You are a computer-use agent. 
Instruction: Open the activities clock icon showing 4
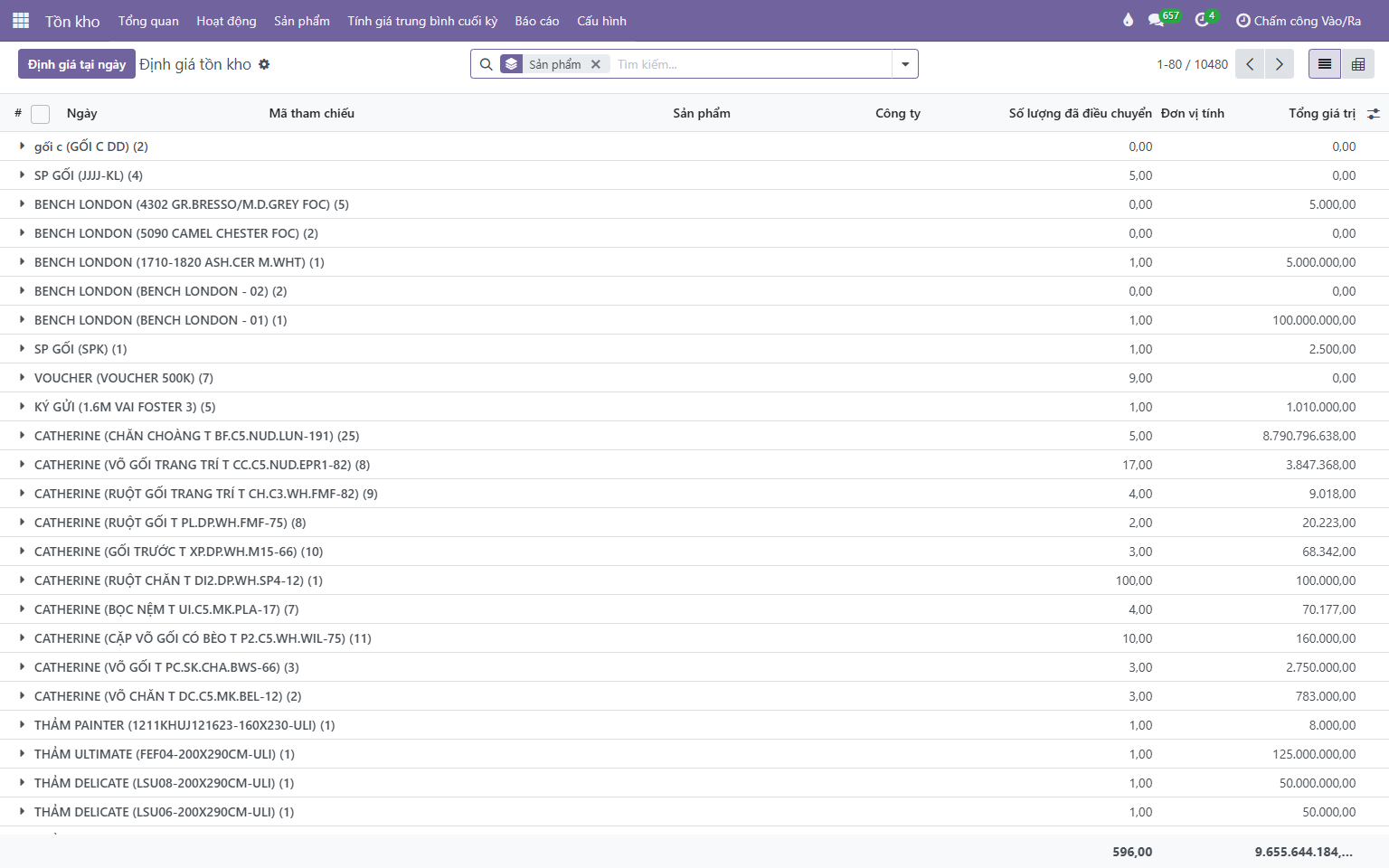point(1206,19)
